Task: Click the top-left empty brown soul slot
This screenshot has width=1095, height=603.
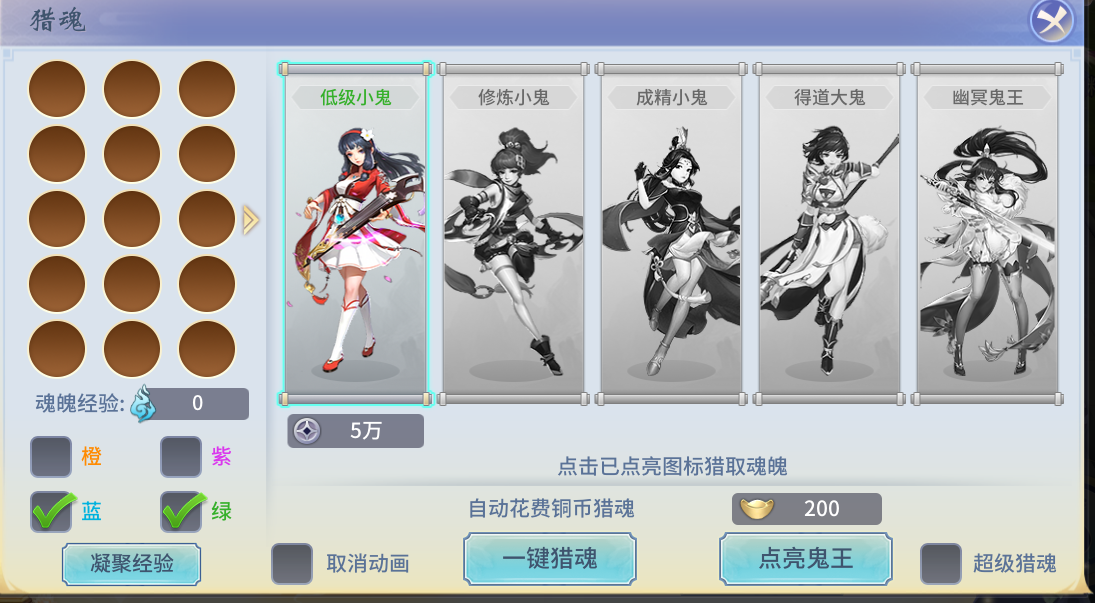Action: [x=57, y=89]
